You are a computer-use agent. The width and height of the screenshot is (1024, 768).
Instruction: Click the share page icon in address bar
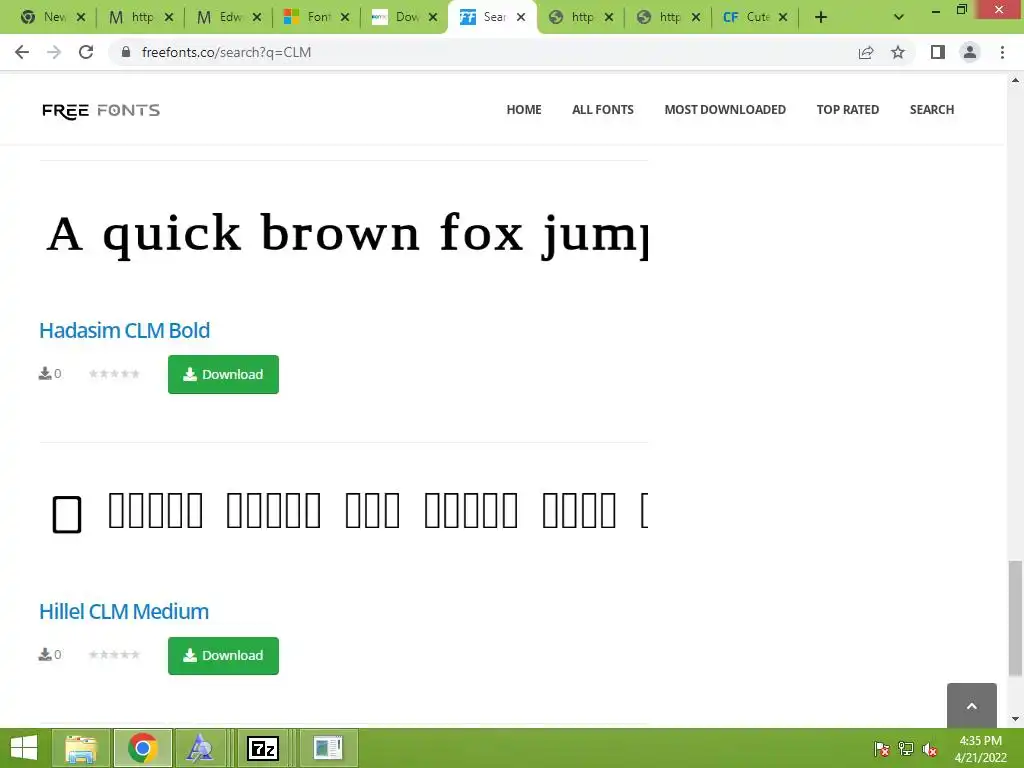(866, 52)
